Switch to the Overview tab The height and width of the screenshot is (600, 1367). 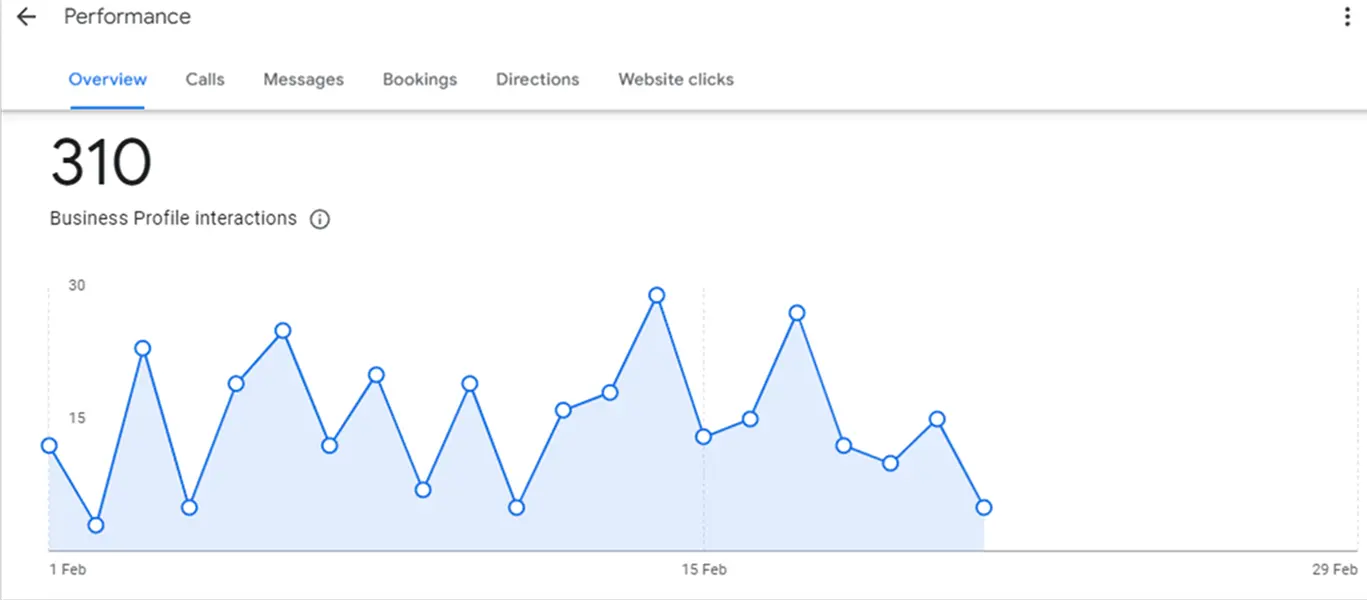[x=107, y=79]
